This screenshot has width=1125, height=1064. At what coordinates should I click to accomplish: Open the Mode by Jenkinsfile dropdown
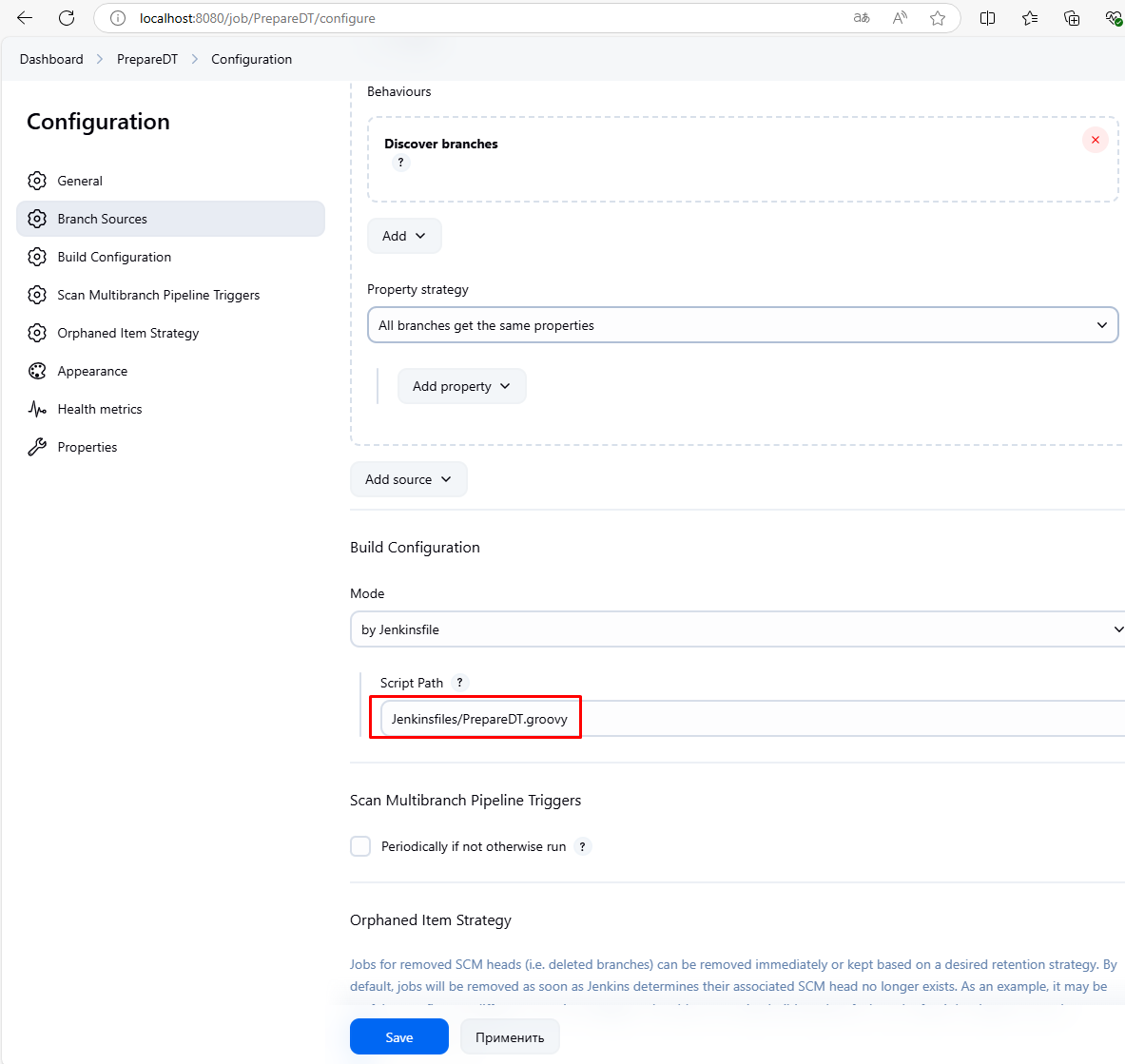pos(737,629)
